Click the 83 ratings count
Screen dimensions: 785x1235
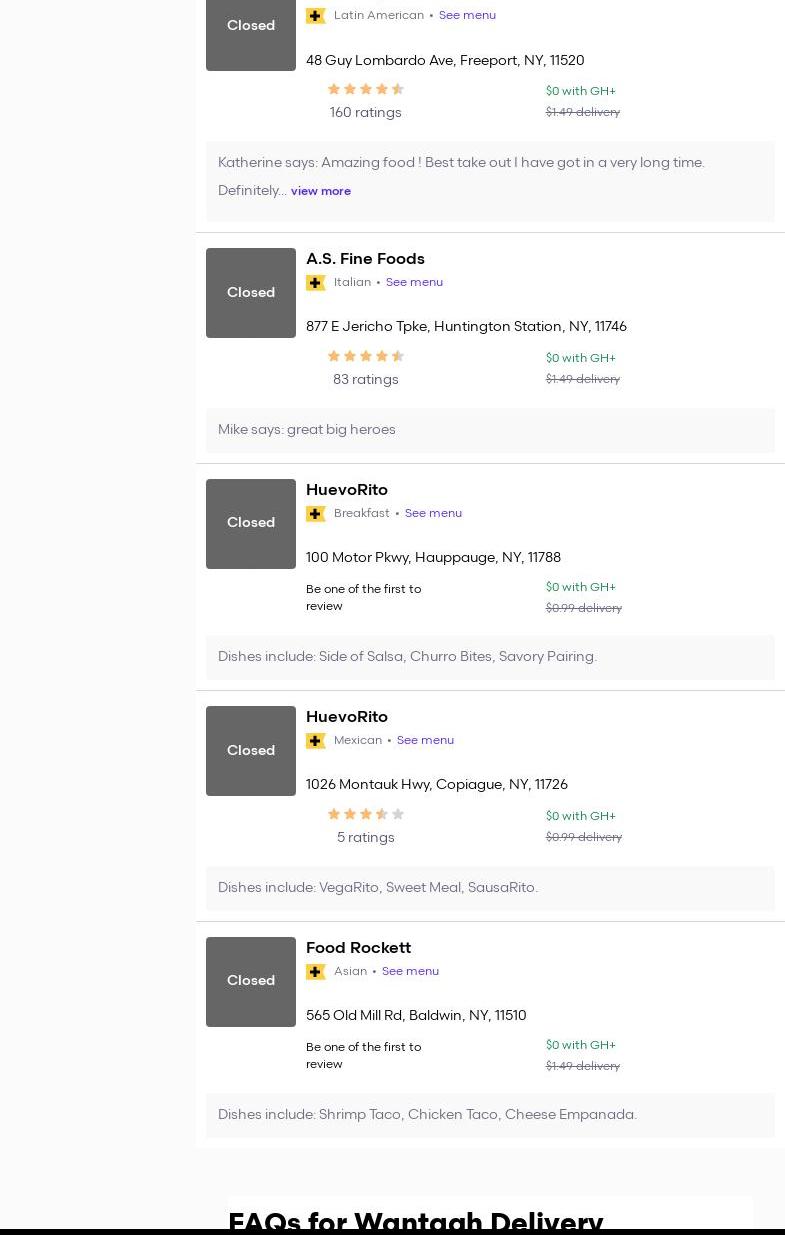[365, 380]
